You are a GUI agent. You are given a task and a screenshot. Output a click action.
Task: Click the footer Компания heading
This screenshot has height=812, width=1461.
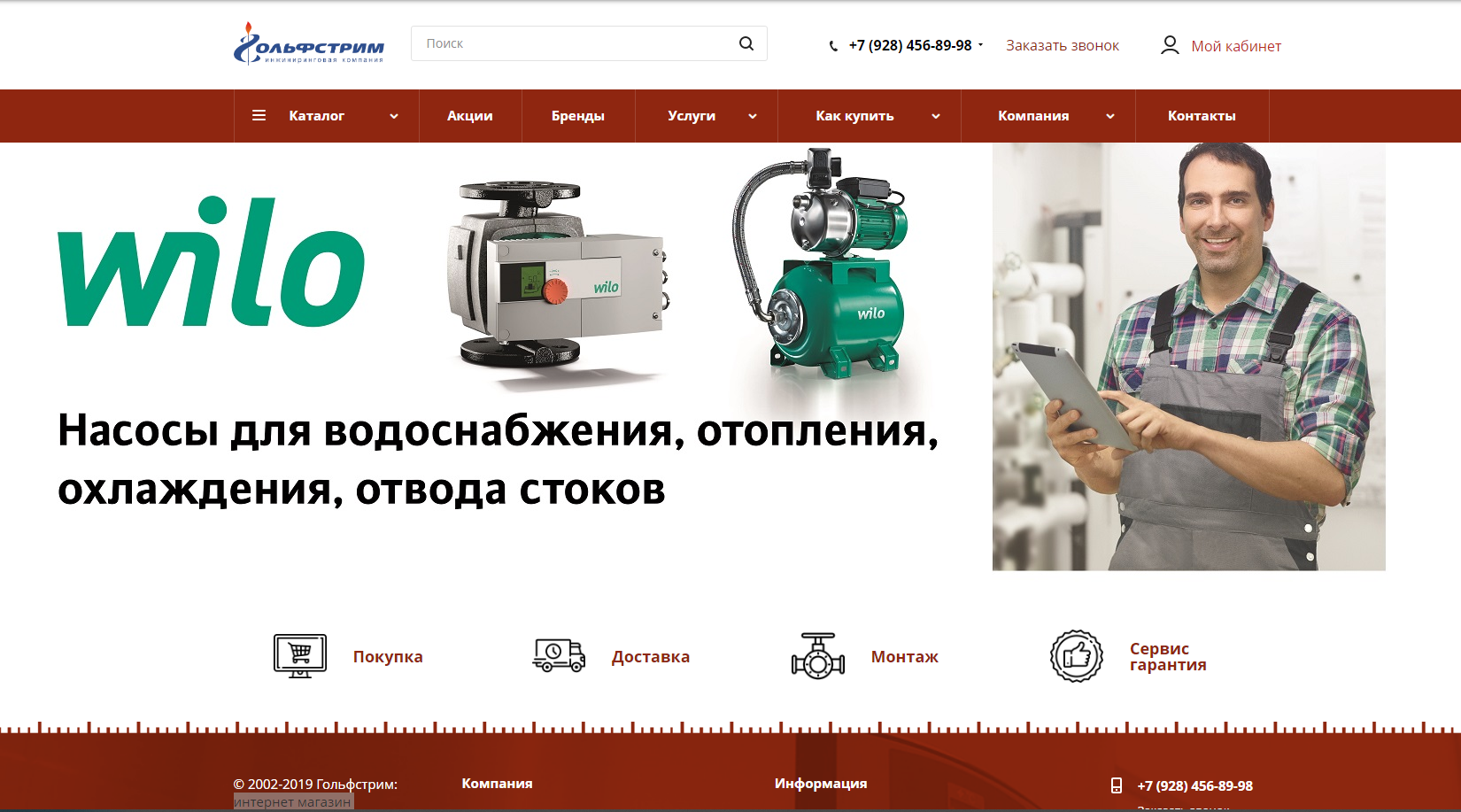497,784
